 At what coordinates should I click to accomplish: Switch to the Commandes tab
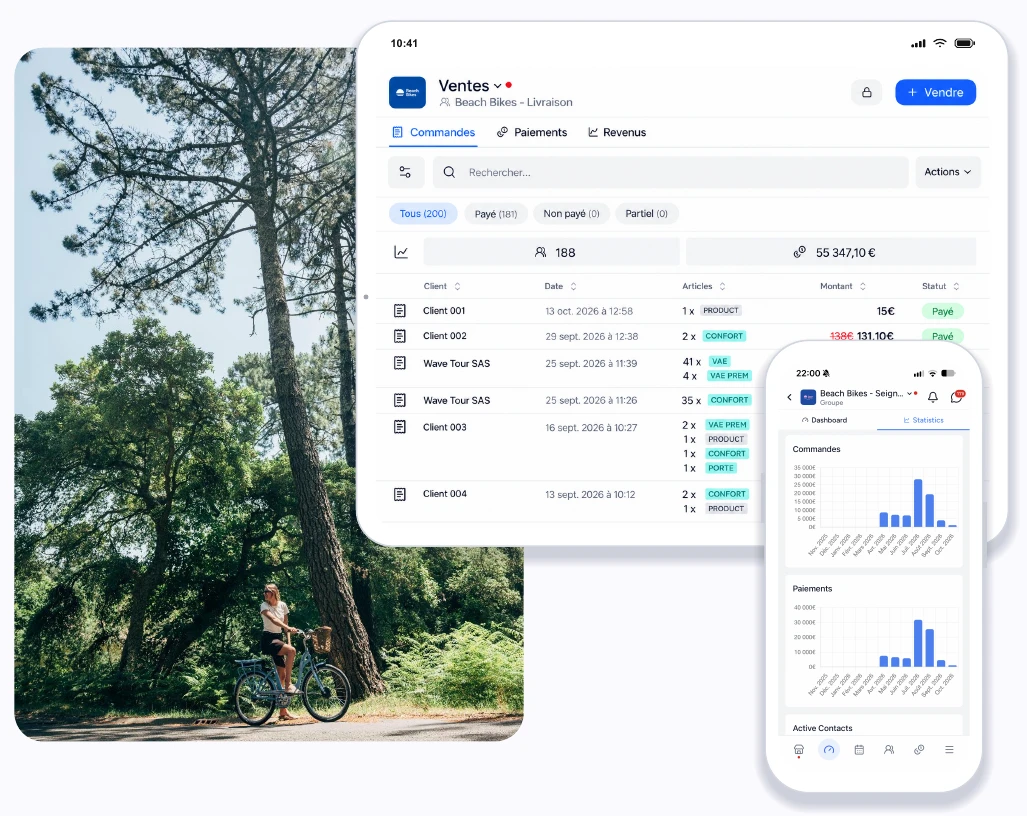[433, 132]
